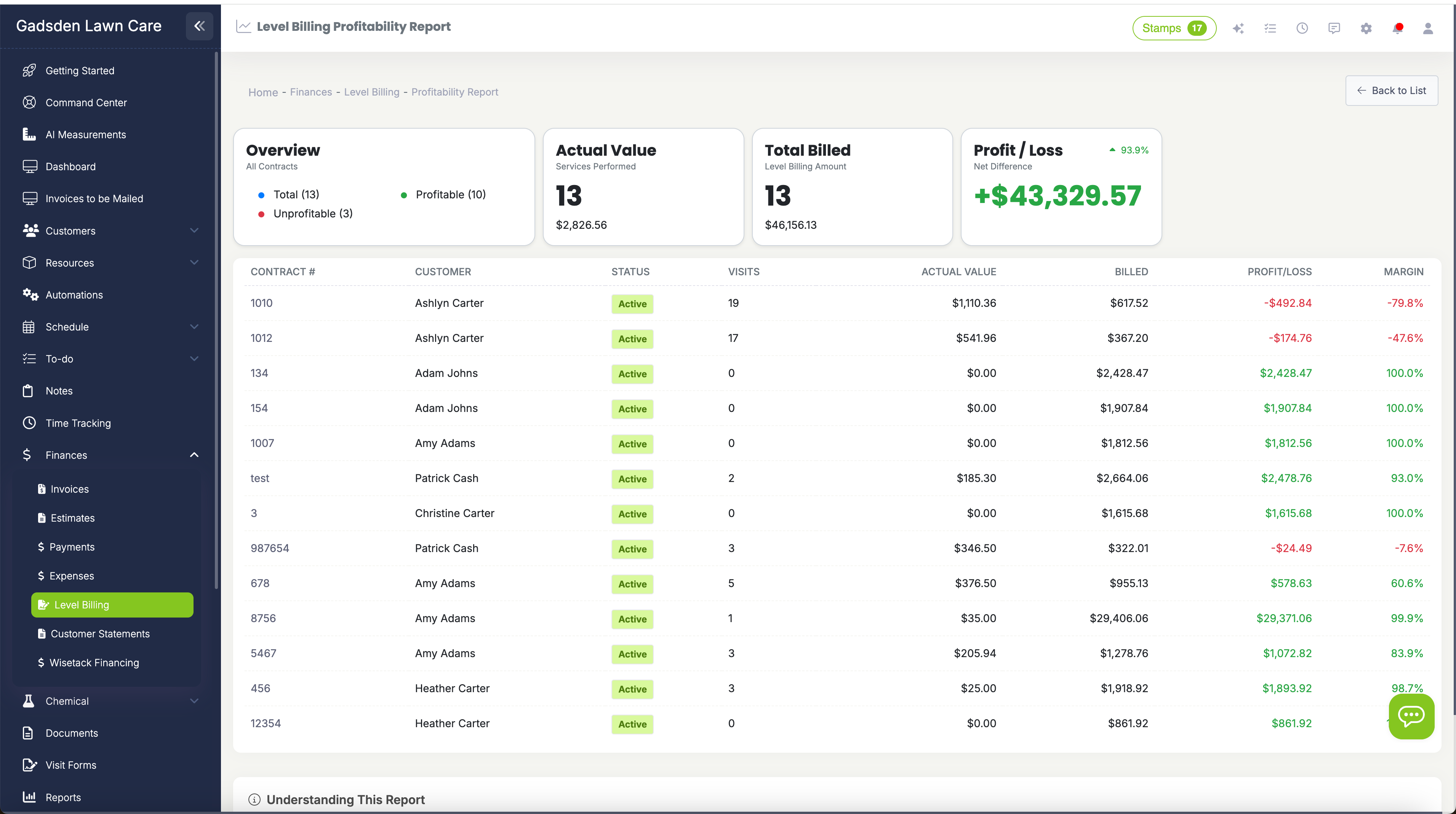Open the green live chat bubble
1456x814 pixels.
point(1411,716)
